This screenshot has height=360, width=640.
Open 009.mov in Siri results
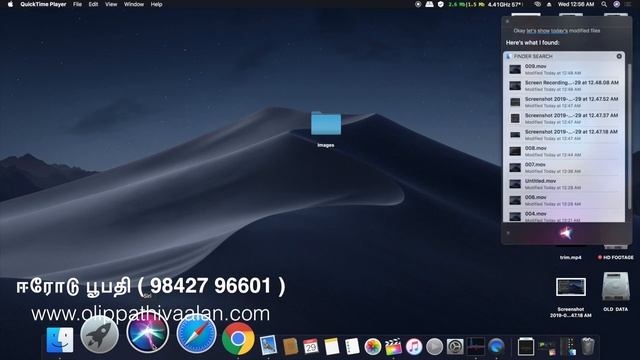tap(564, 69)
